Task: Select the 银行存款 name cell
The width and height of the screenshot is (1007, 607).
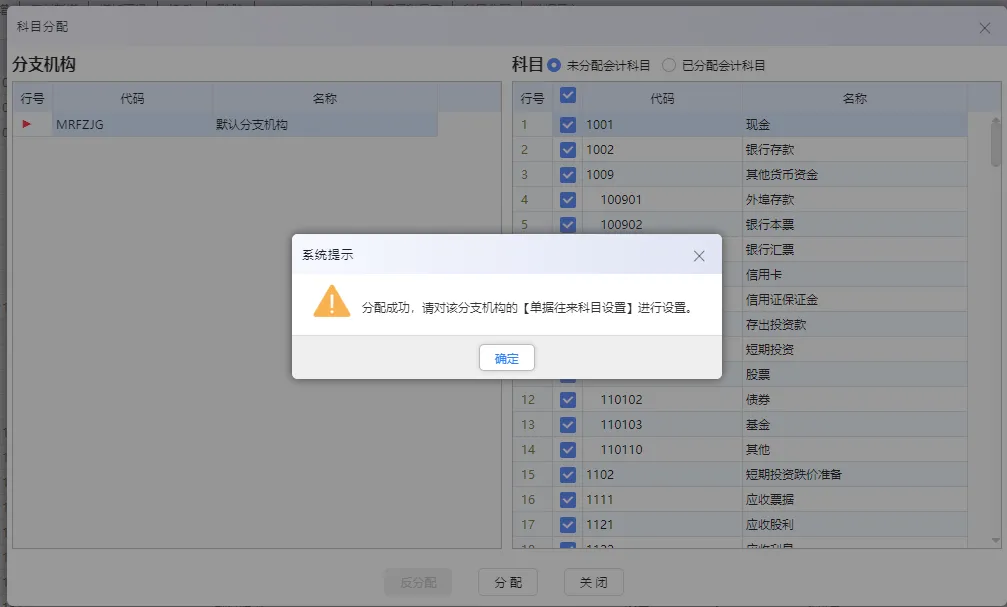Action: pyautogui.click(x=855, y=149)
